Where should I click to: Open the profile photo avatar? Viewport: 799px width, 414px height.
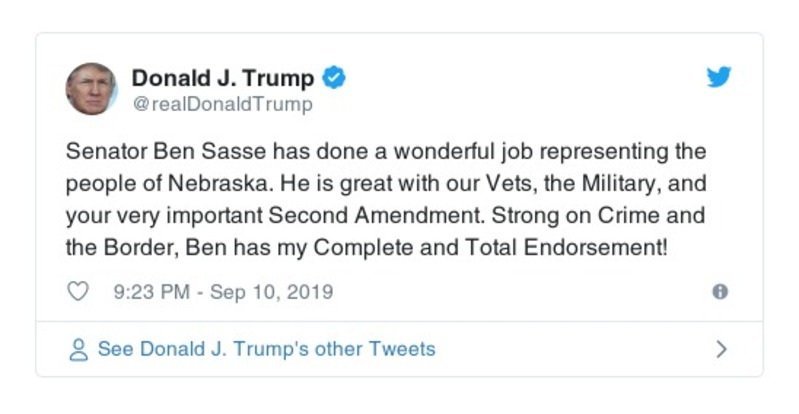click(91, 88)
